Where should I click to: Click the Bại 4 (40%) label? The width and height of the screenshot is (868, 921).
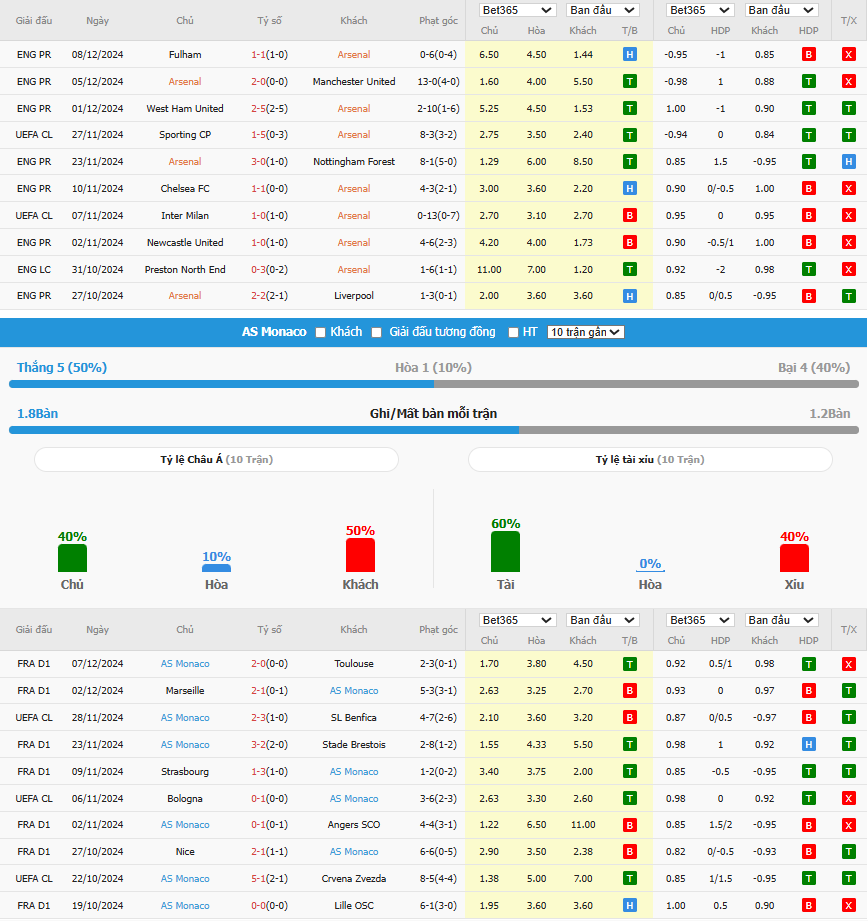pyautogui.click(x=814, y=368)
